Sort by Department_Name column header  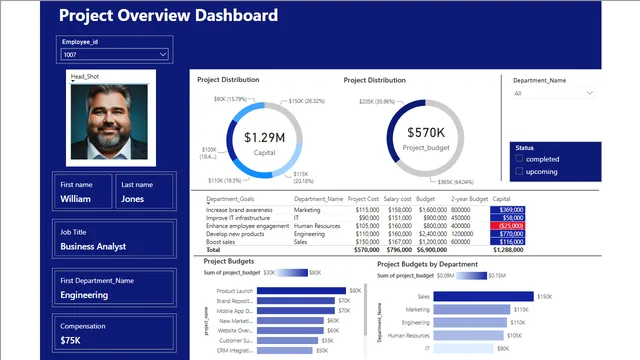[318, 199]
